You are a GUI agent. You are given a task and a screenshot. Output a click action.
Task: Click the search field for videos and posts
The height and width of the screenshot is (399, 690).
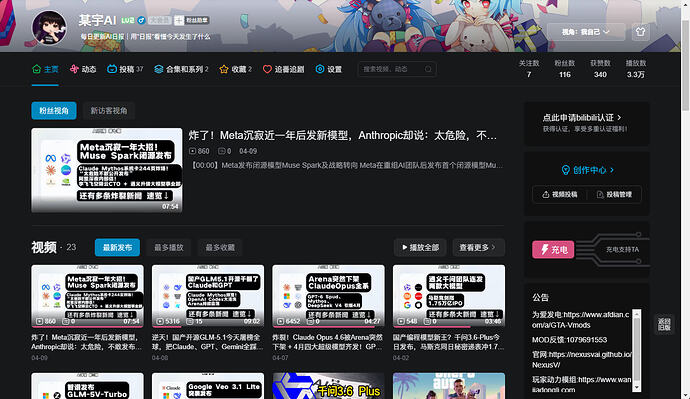pyautogui.click(x=397, y=69)
